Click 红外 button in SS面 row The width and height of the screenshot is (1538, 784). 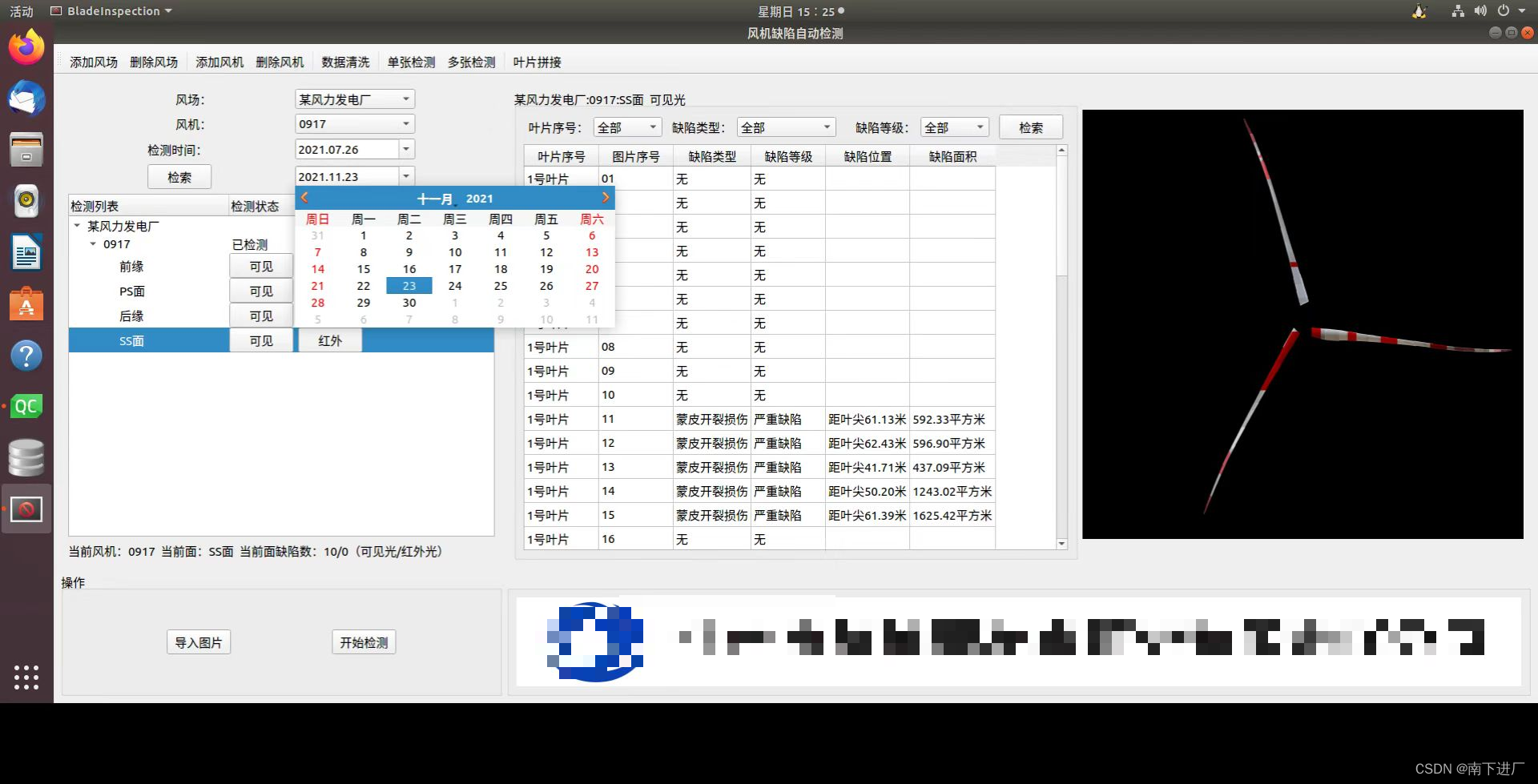(330, 340)
